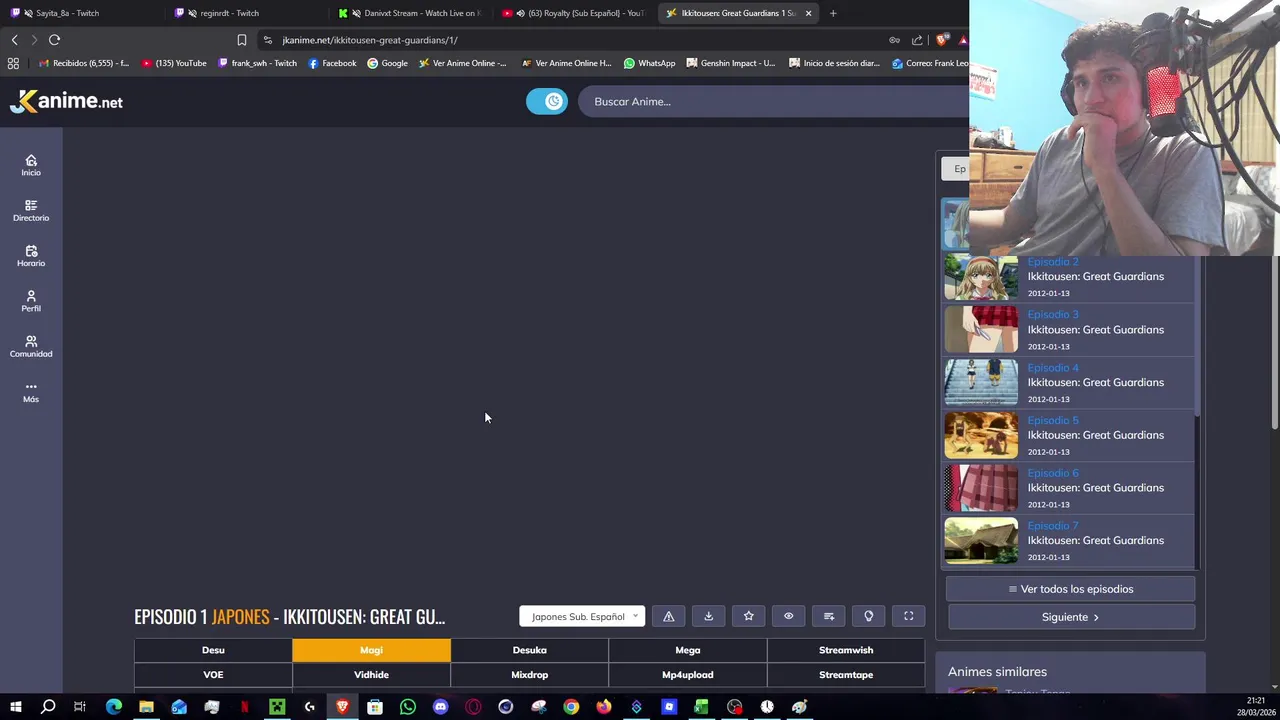The height and width of the screenshot is (720, 1280).
Task: Click the fullscreen expand icon
Action: click(x=908, y=616)
